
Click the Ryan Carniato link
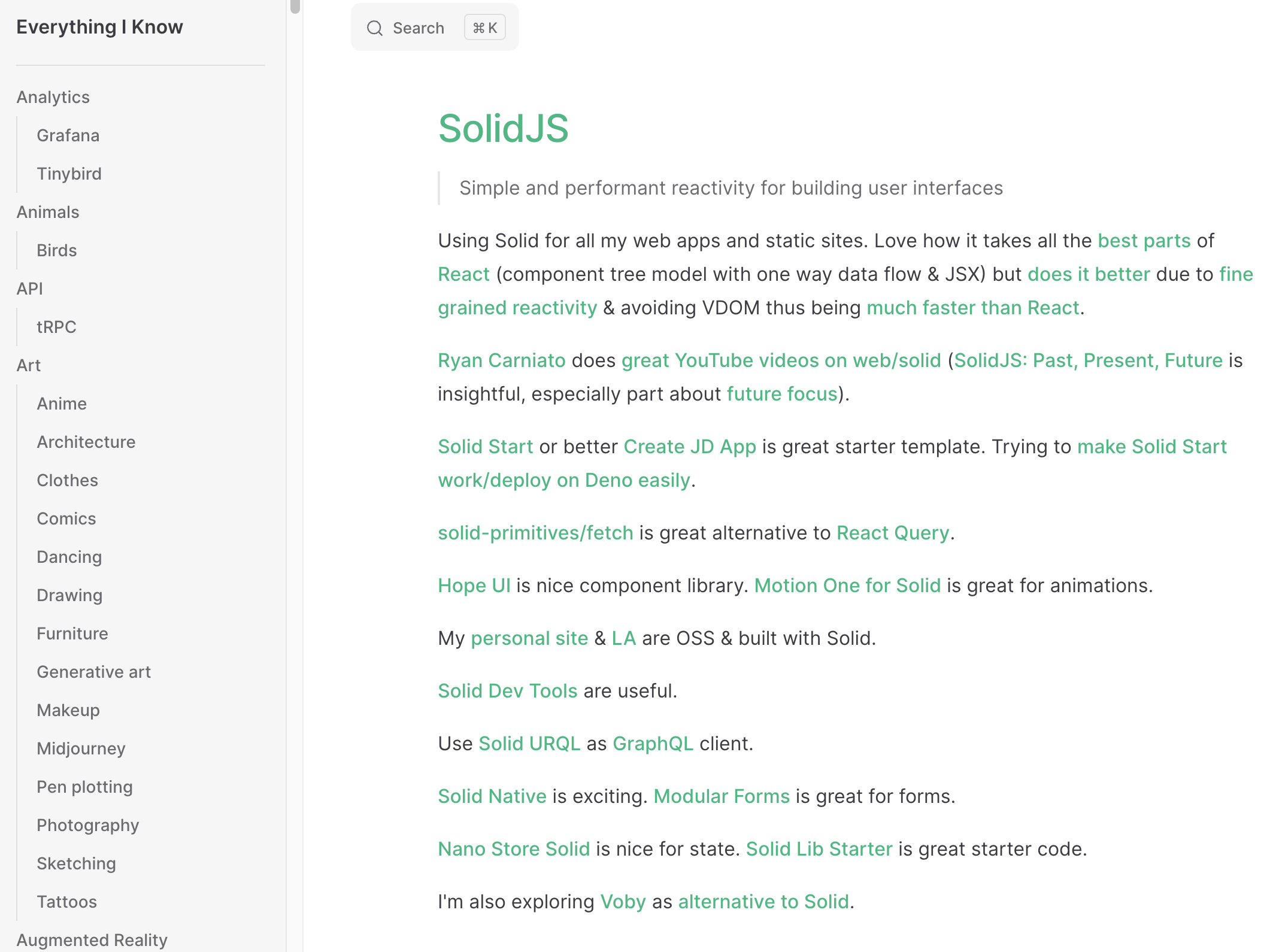[x=503, y=359]
